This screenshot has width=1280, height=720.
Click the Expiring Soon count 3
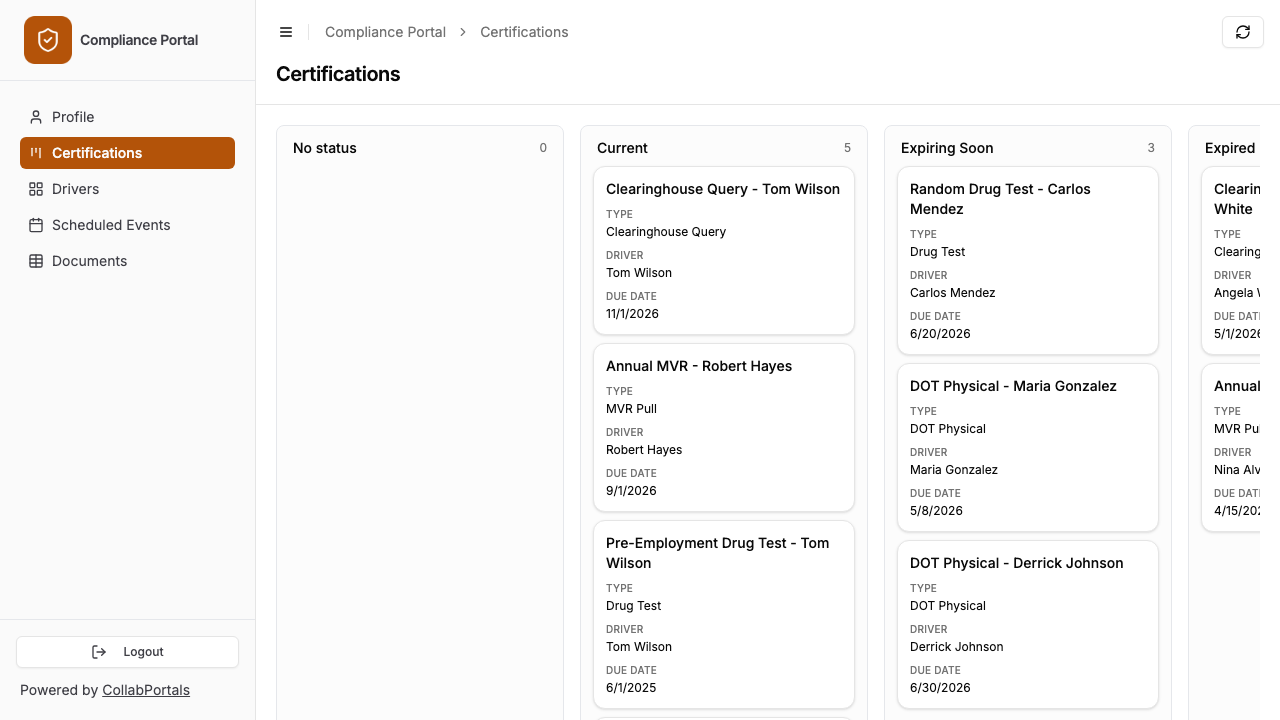(x=1151, y=148)
